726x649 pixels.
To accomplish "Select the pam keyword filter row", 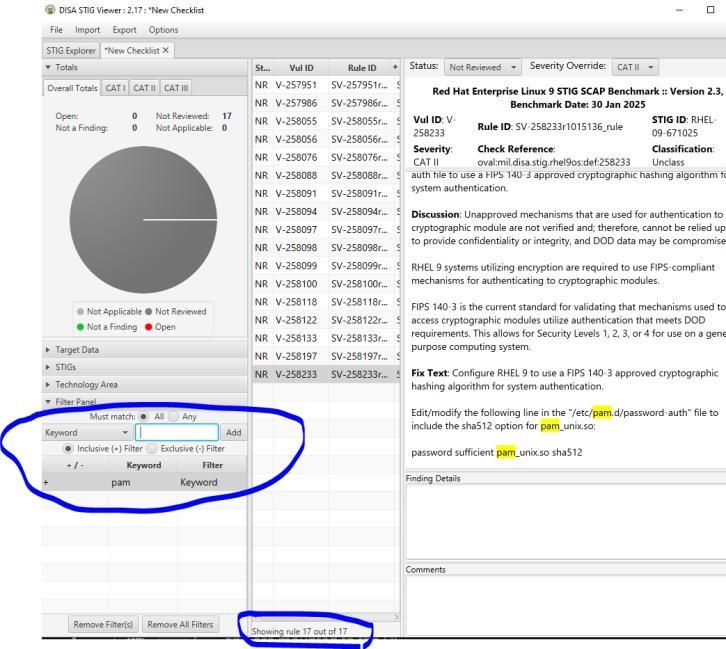I will pyautogui.click(x=144, y=482).
